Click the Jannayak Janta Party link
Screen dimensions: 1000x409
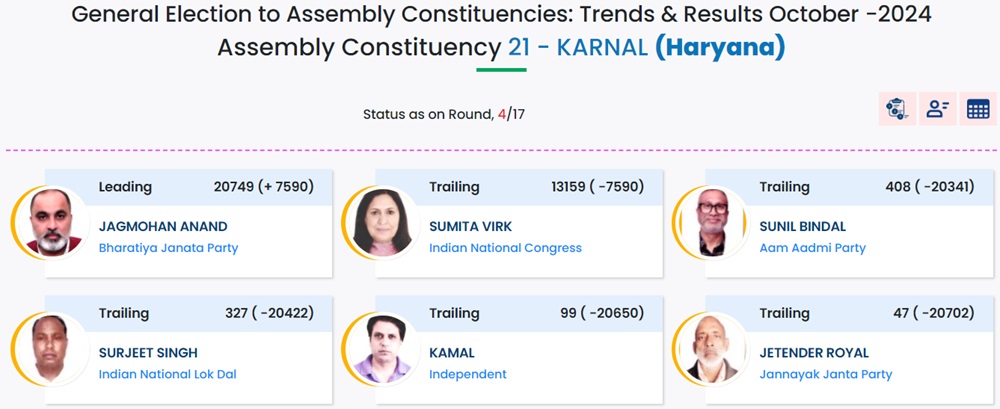tap(825, 375)
